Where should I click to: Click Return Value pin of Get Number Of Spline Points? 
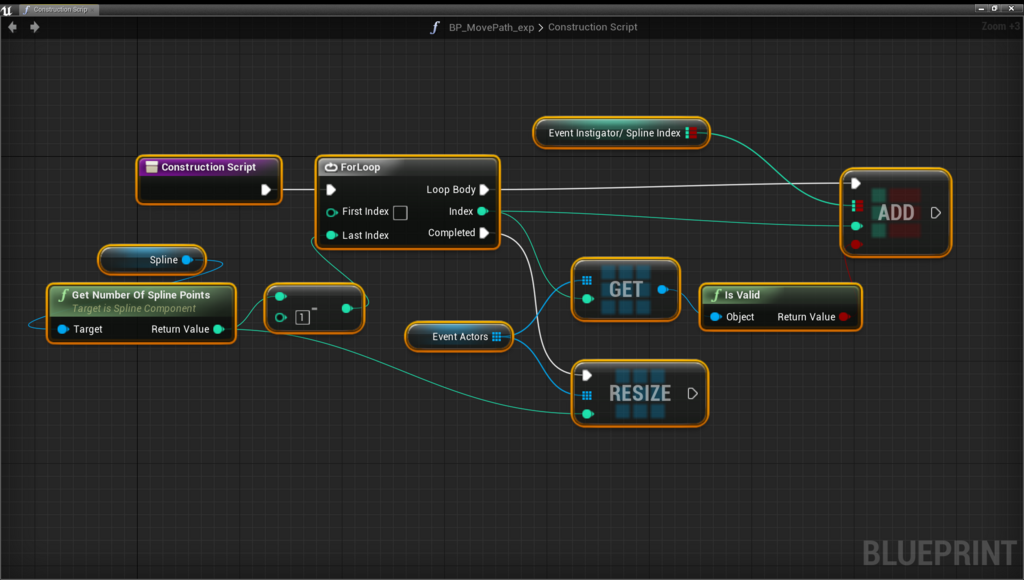(219, 329)
